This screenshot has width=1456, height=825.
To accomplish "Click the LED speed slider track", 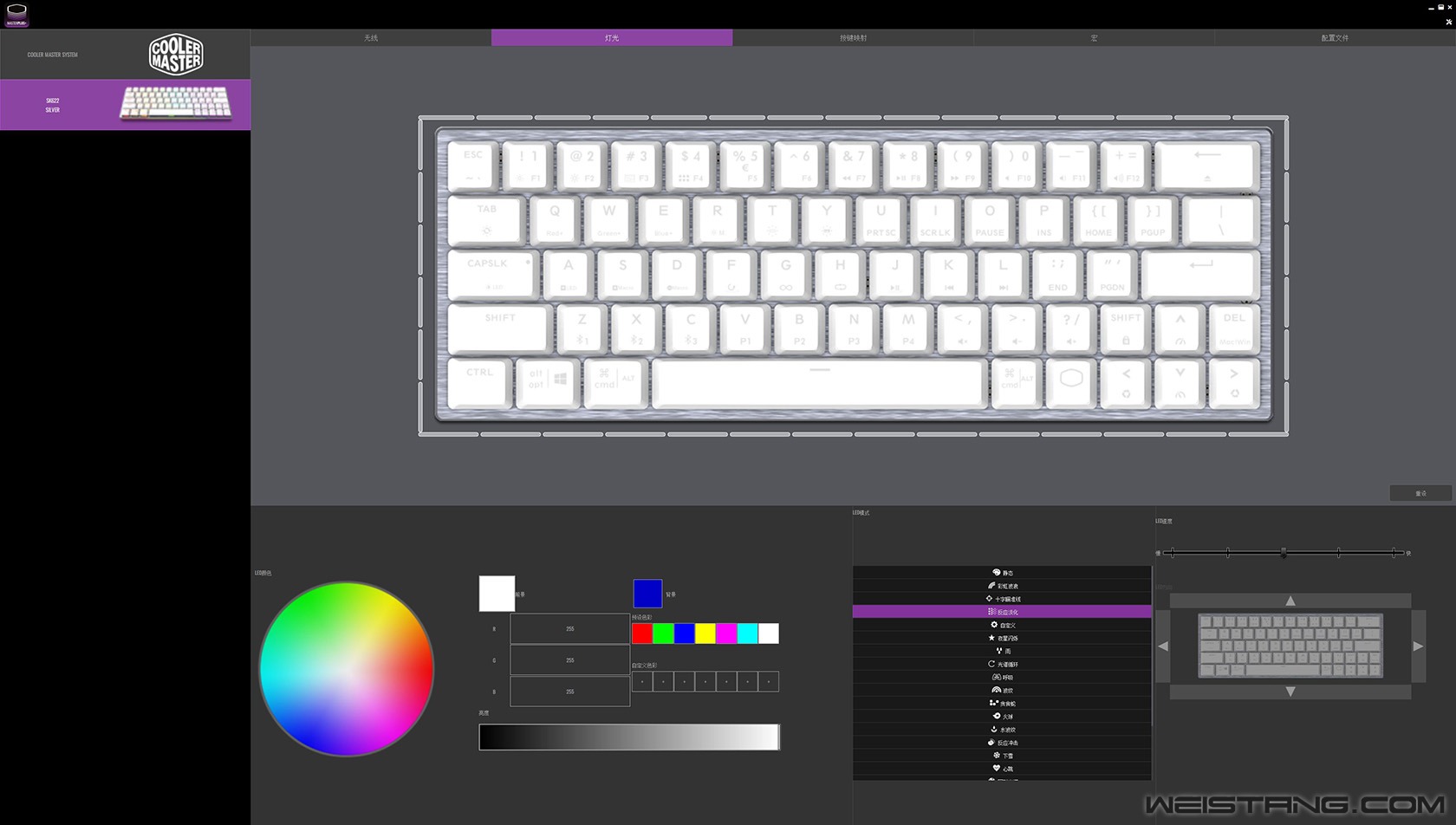I will 1283,553.
